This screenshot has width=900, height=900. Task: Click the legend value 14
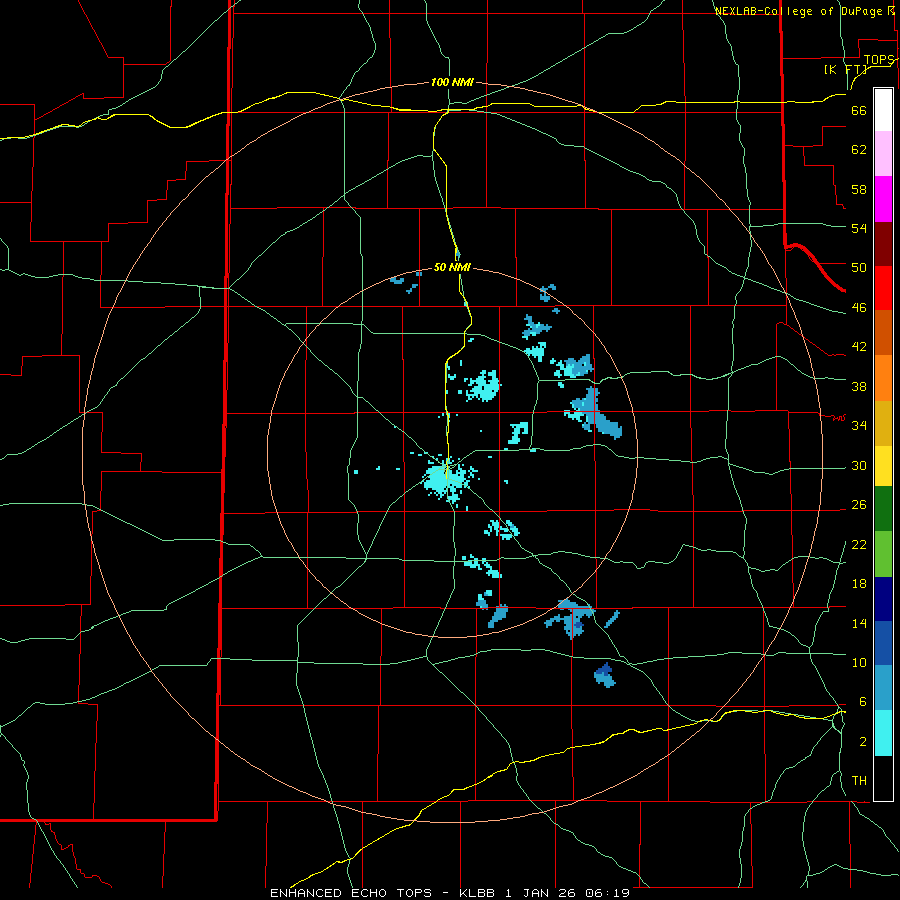point(859,623)
